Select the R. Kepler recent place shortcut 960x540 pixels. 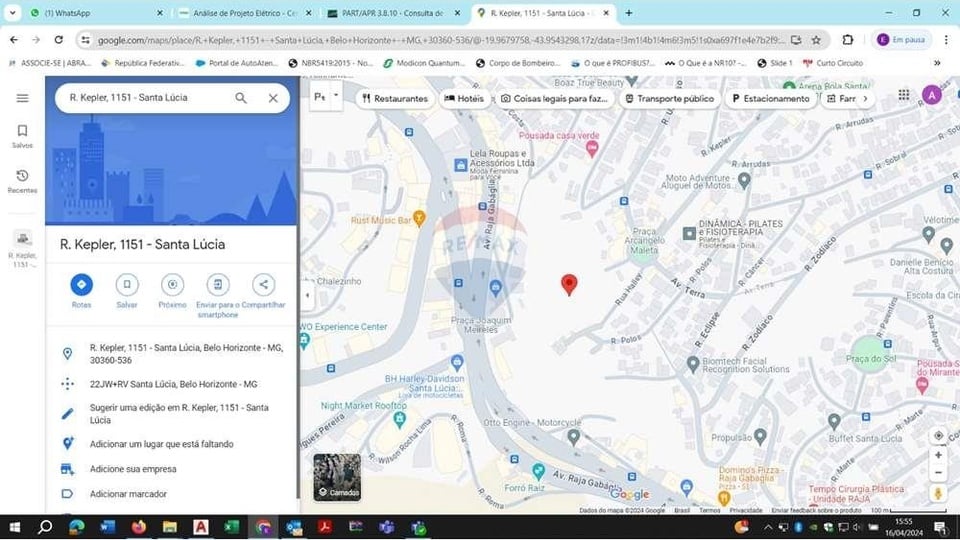pos(23,250)
